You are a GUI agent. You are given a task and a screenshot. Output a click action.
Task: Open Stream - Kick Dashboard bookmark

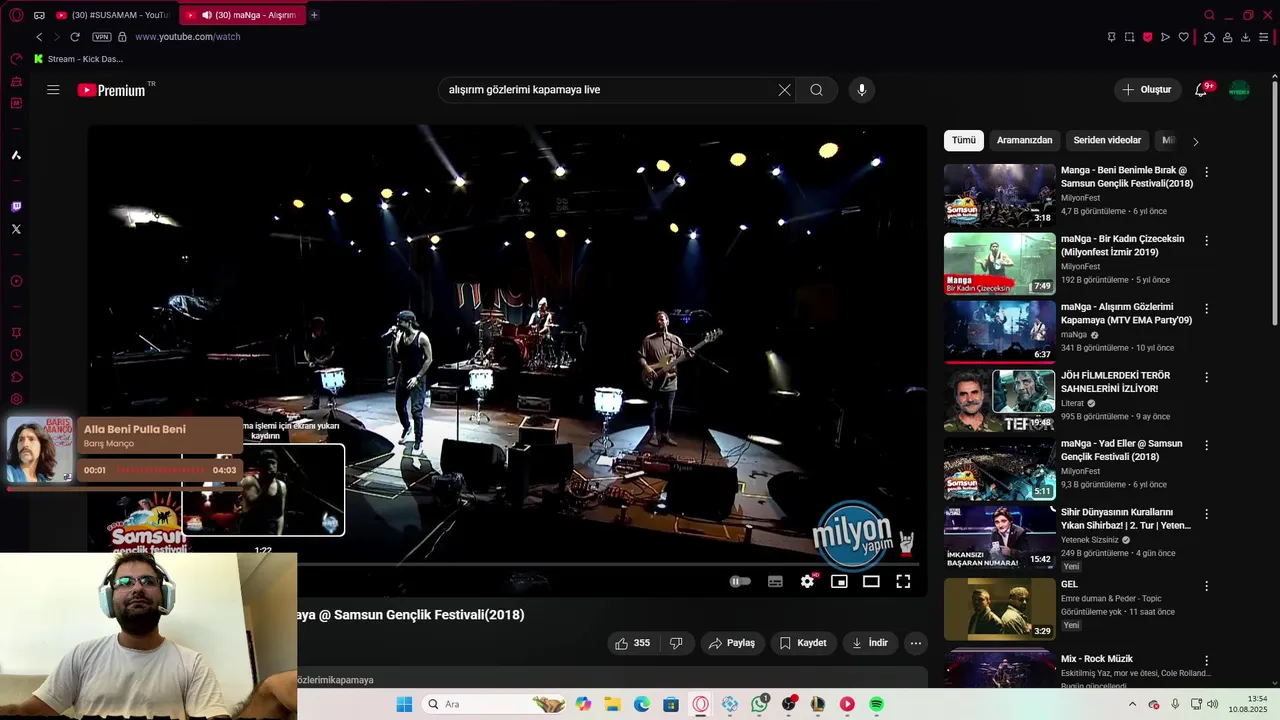(78, 59)
